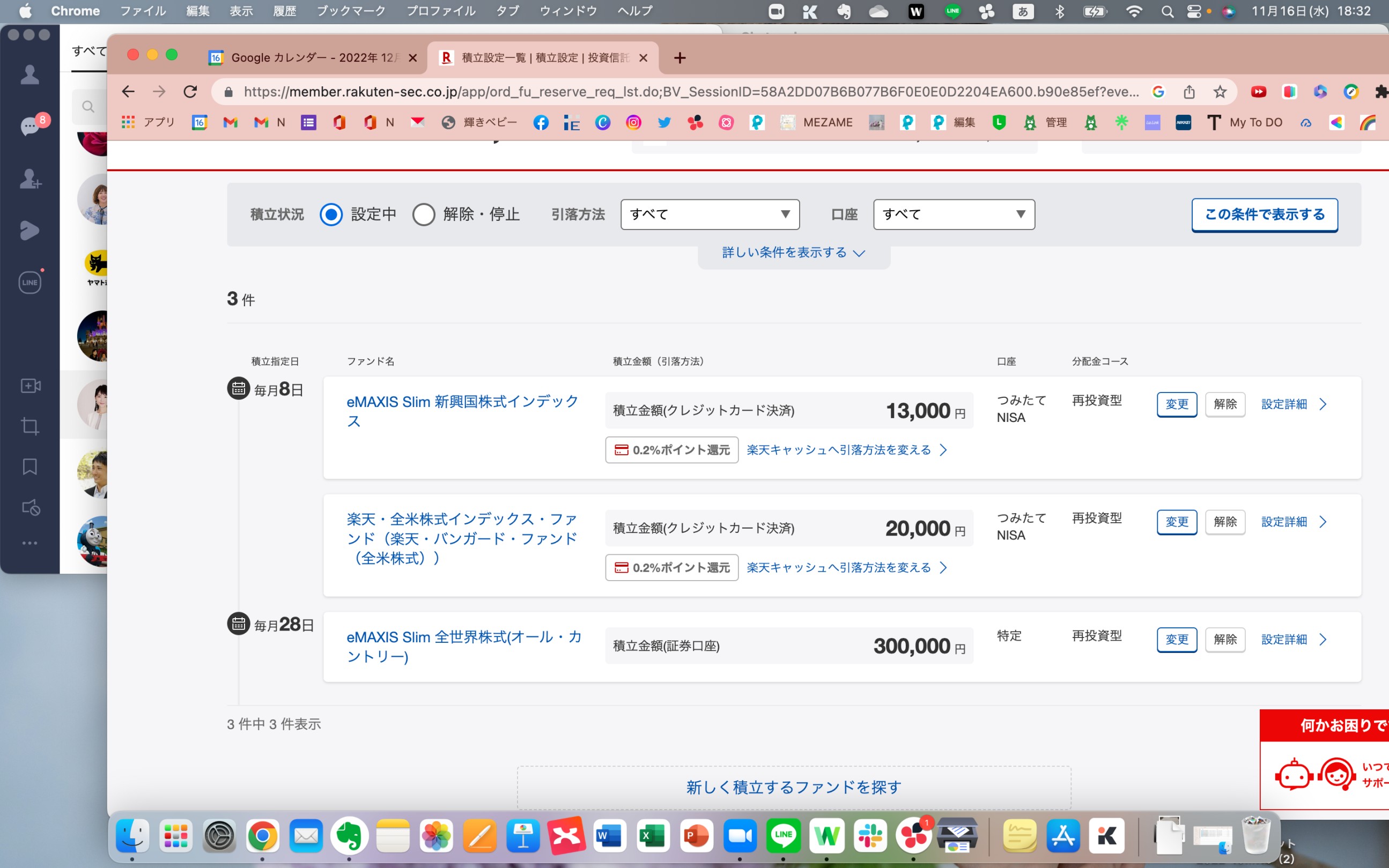
Task: Click the address bar URL
Action: pyautogui.click(x=691, y=92)
